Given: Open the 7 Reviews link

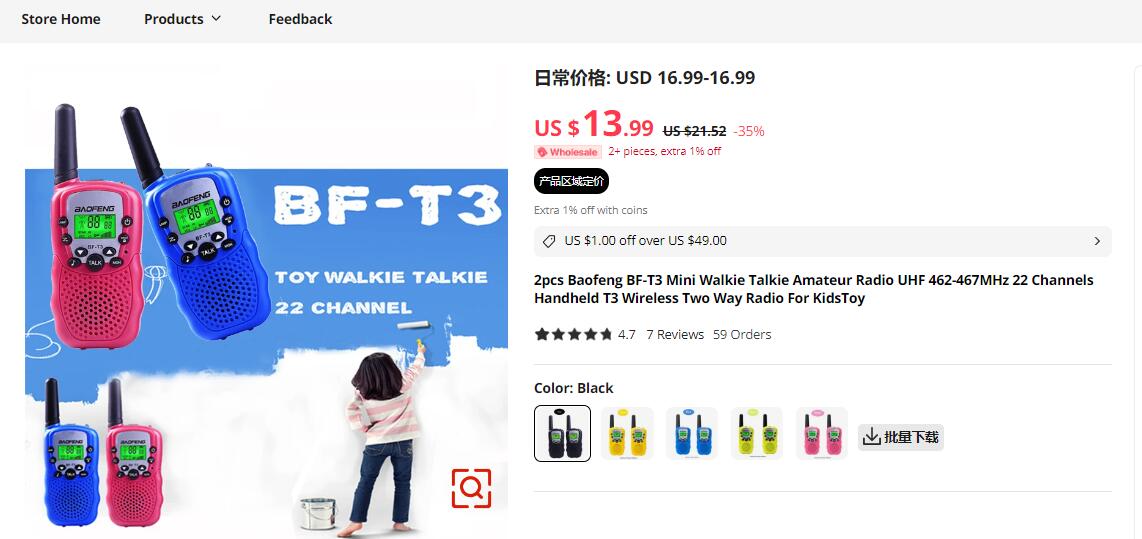Looking at the screenshot, I should [x=675, y=334].
